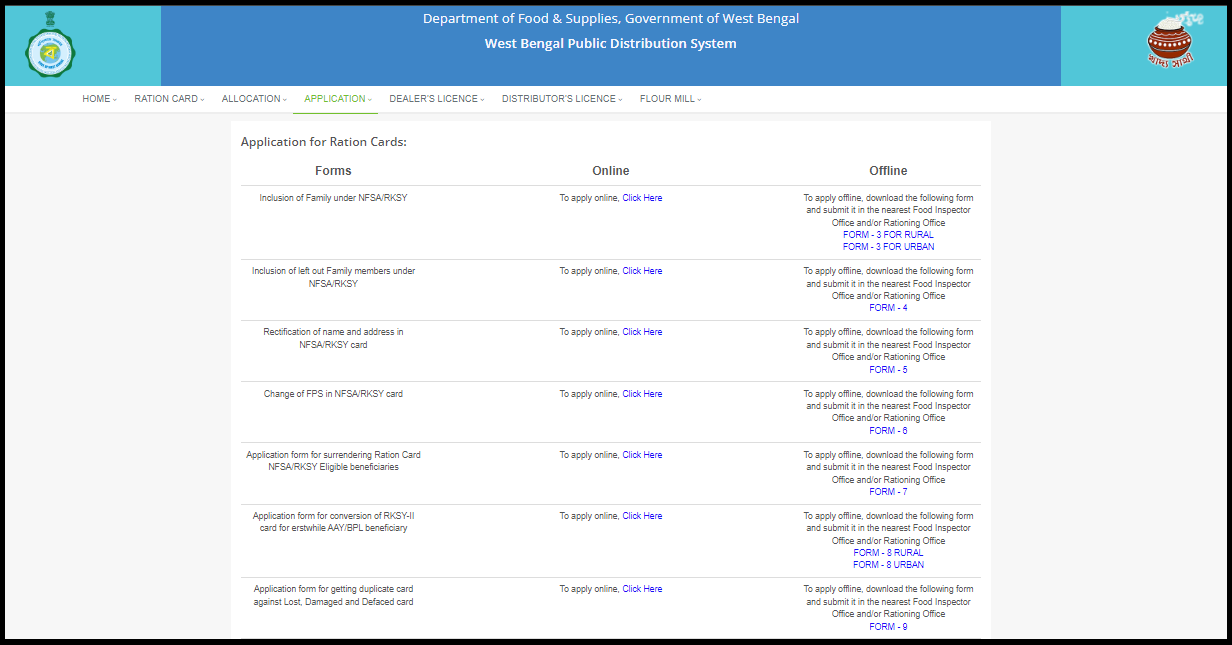Download FORM - 8 RURAL

[888, 553]
